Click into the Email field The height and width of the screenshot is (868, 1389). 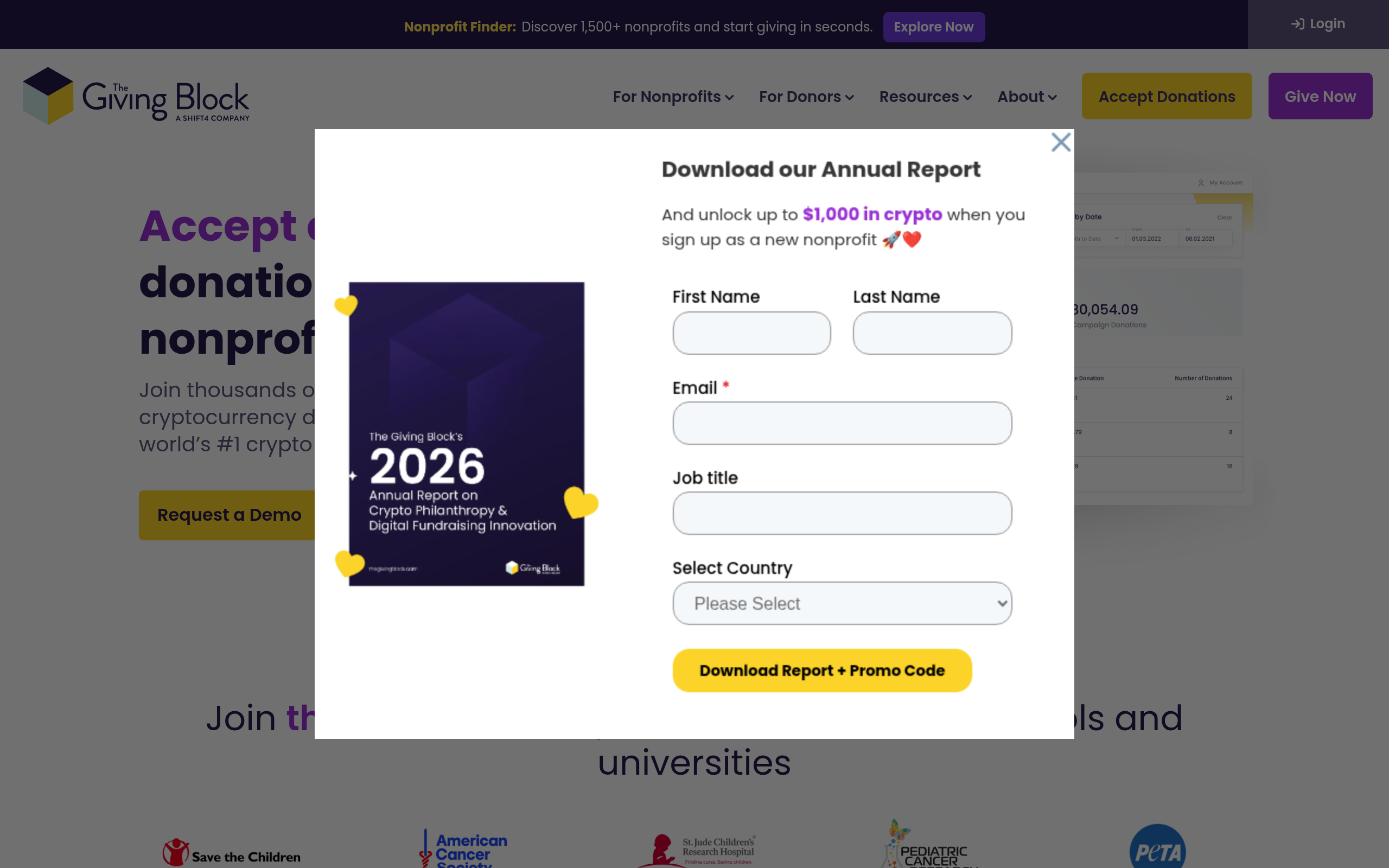tap(842, 423)
